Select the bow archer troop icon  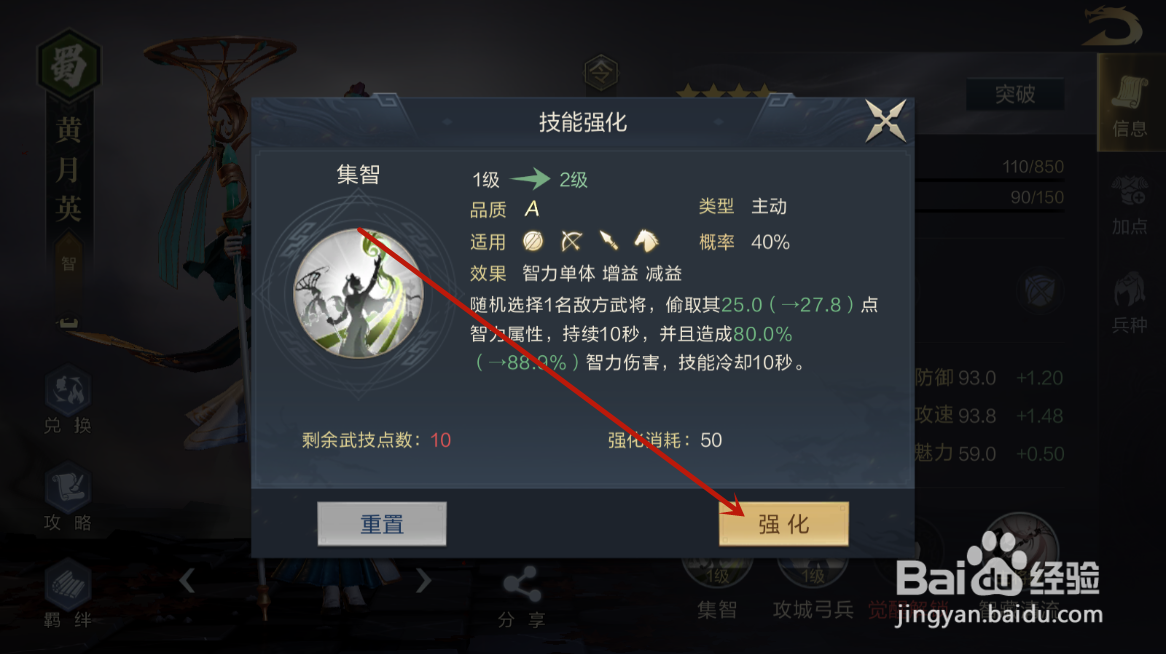point(571,241)
